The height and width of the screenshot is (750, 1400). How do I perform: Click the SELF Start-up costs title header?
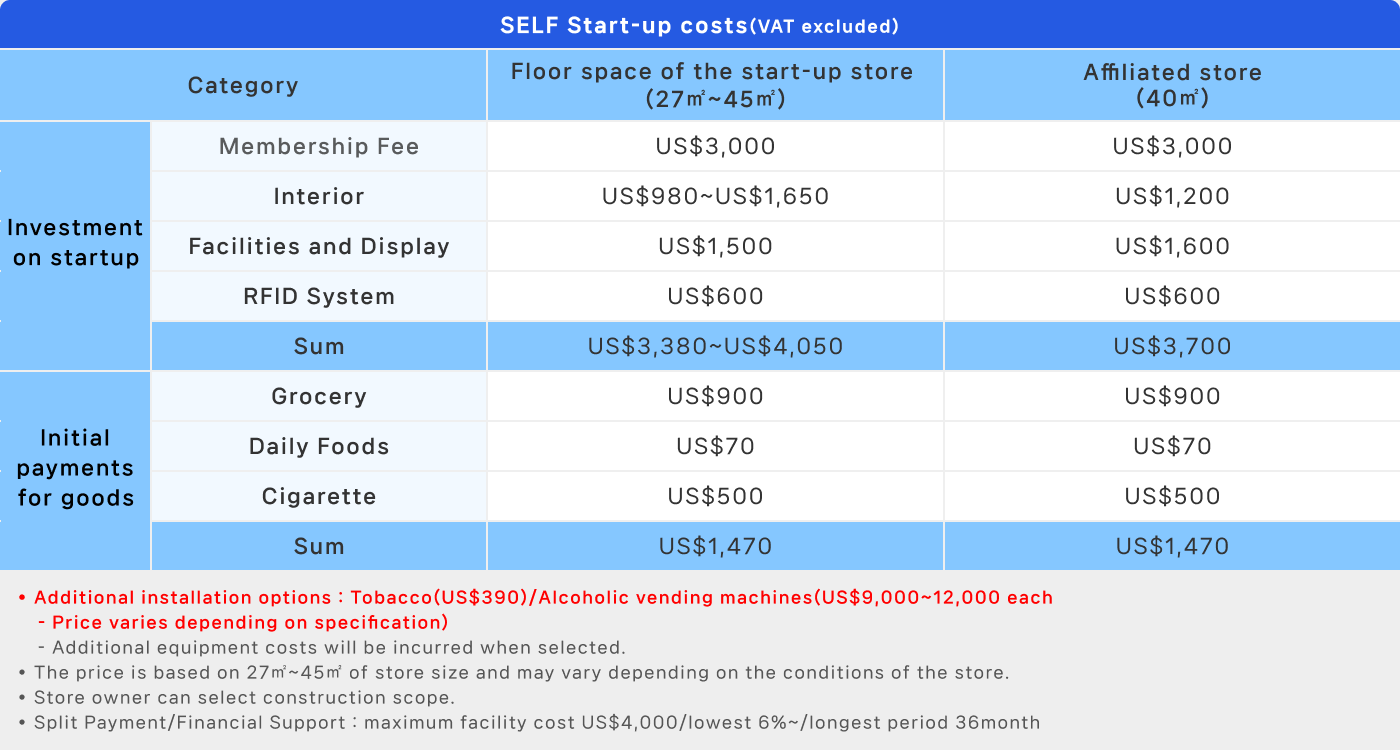coord(700,25)
